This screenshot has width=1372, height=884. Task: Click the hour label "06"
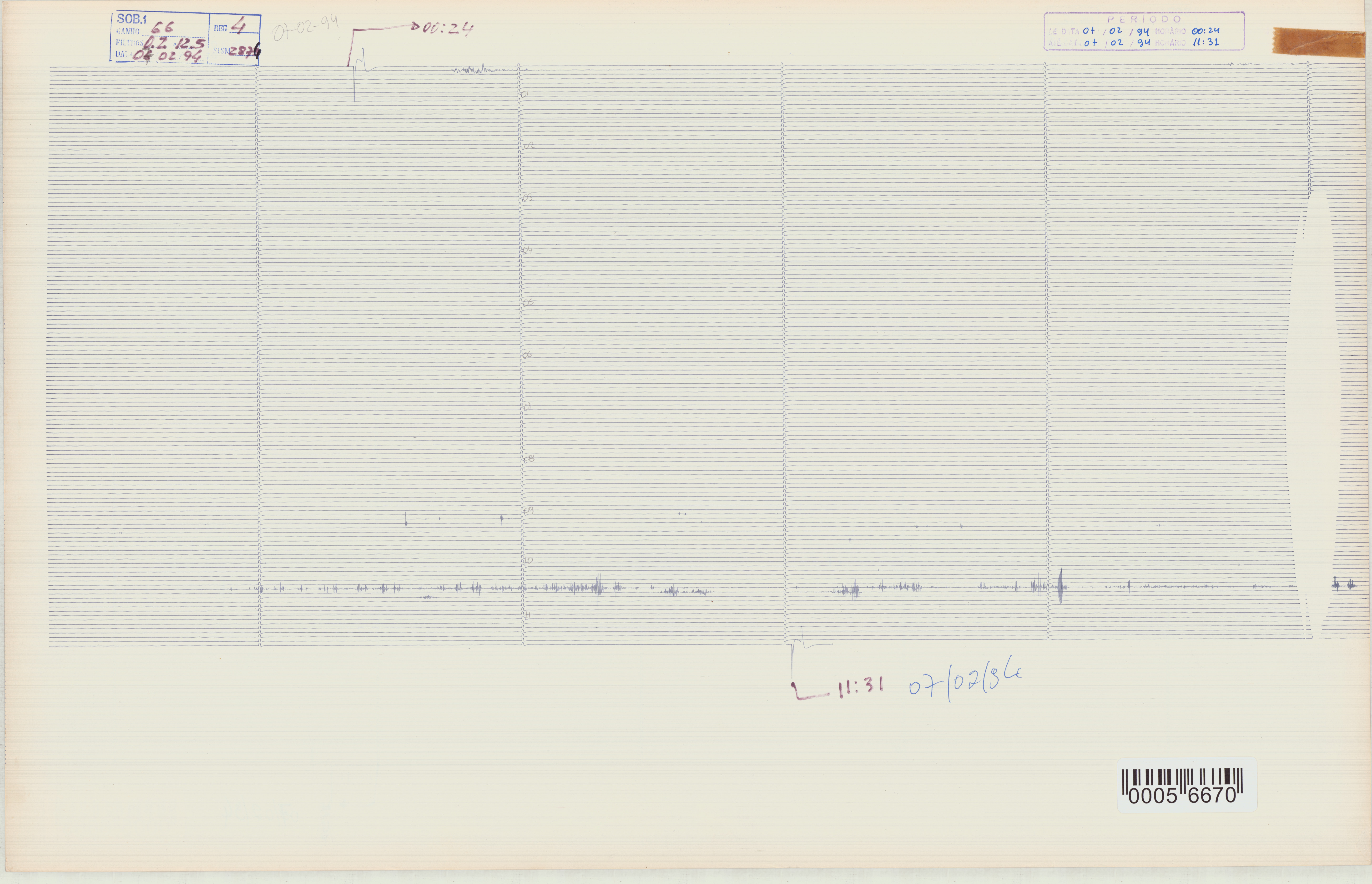tap(527, 355)
